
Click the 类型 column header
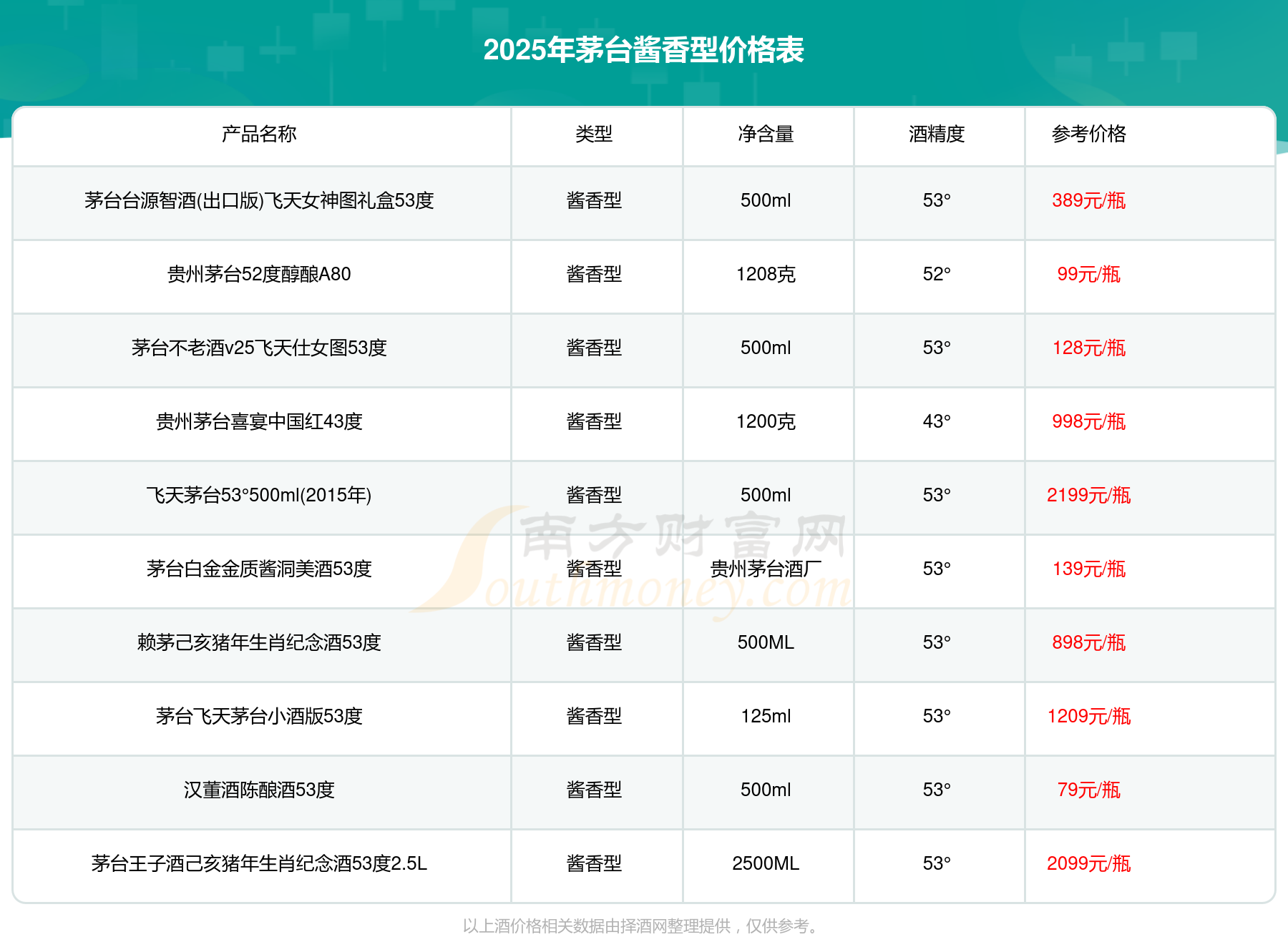(594, 134)
